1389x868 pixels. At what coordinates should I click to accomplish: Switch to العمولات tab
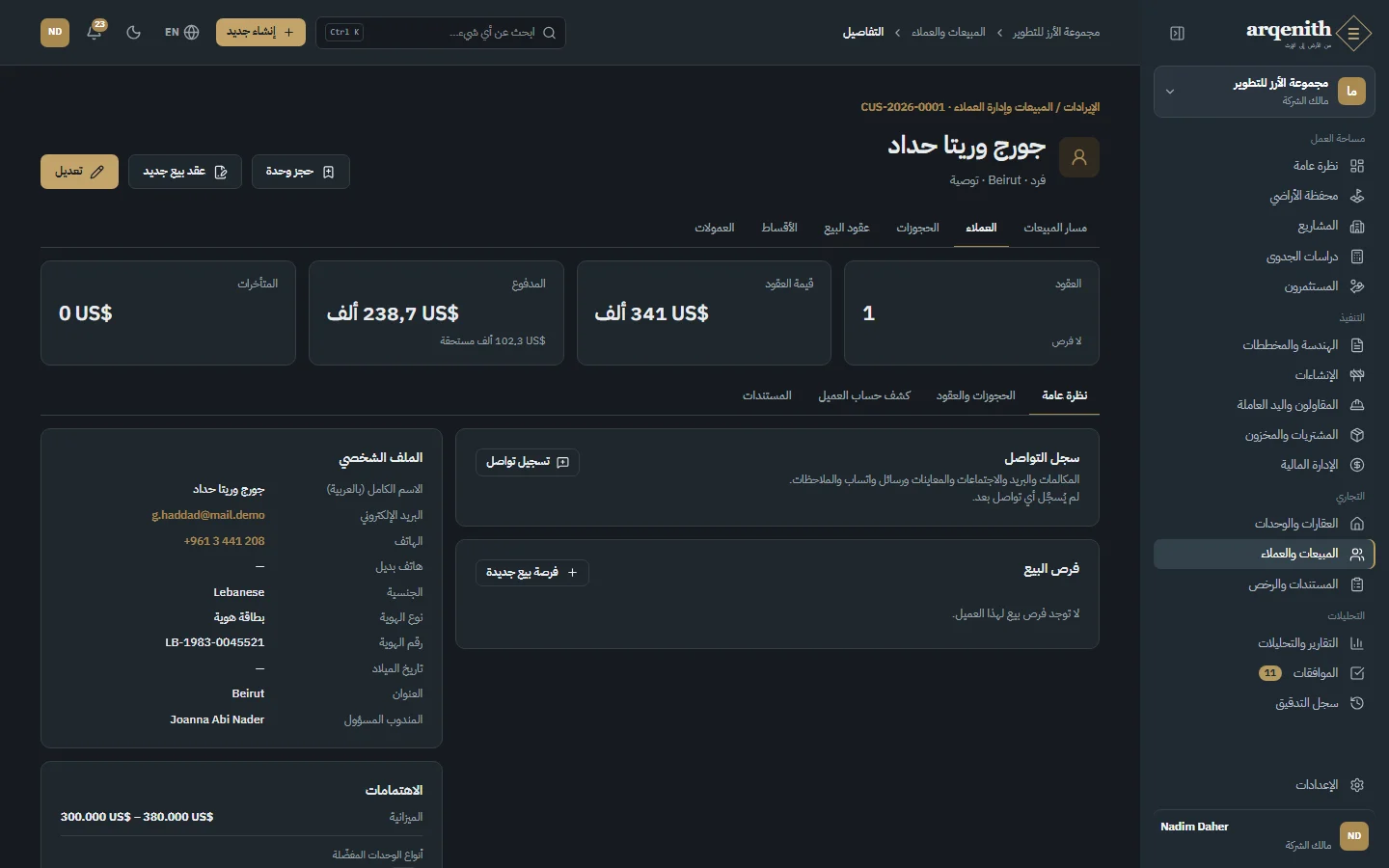click(x=715, y=228)
